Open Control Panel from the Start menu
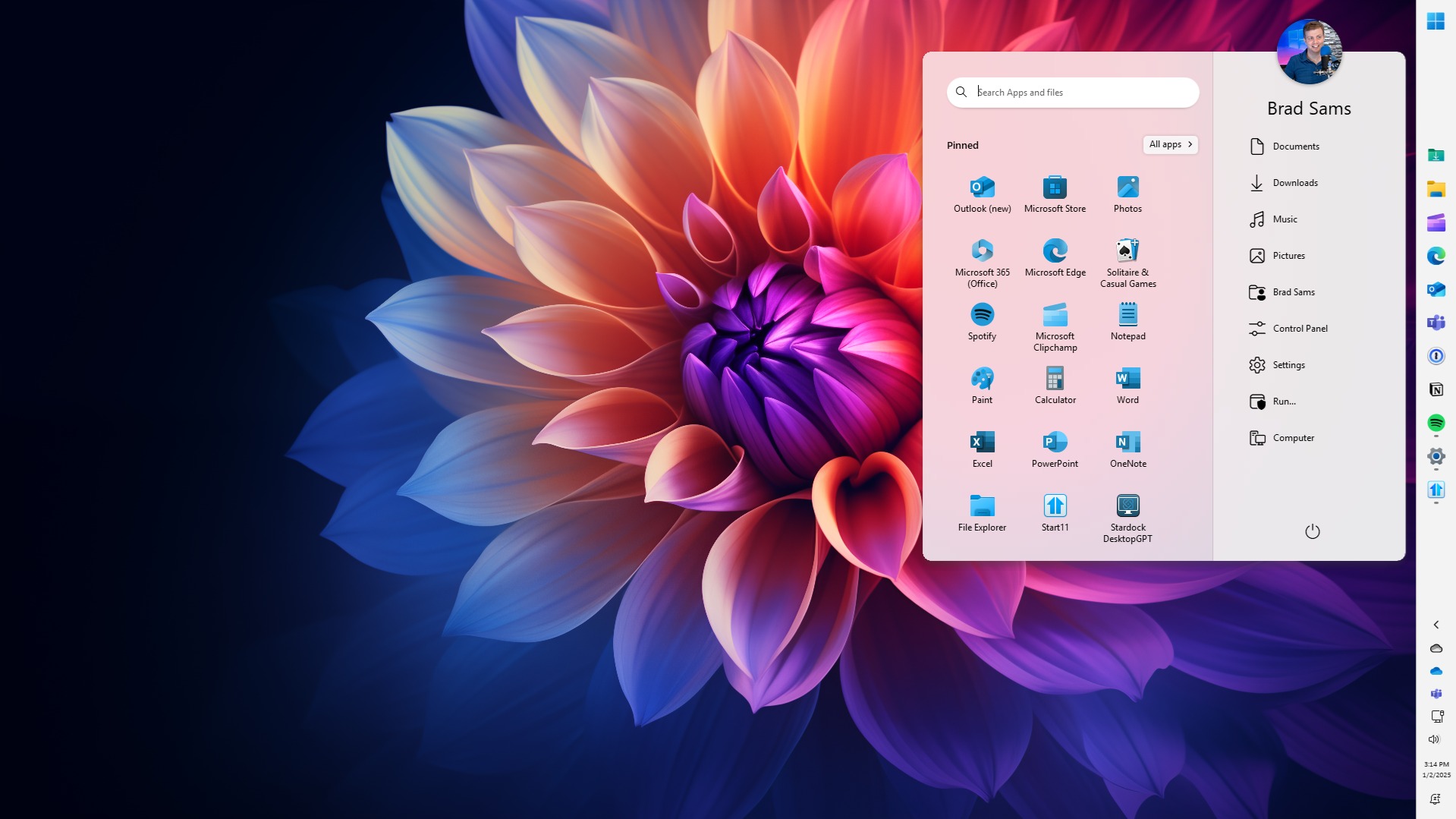The width and height of the screenshot is (1456, 819). pyautogui.click(x=1288, y=329)
